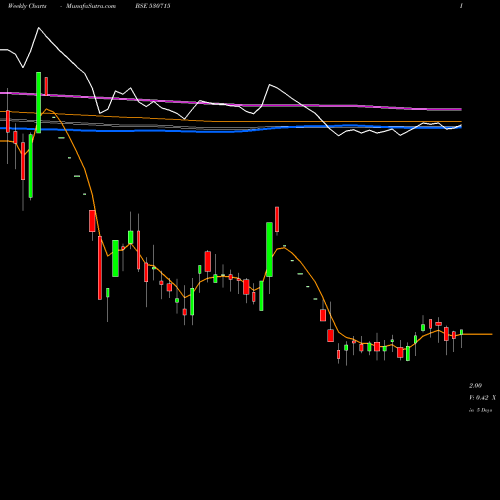Screen dimensions: 500x500
Task: Click the "in 5 Days" label
Action: 481,410
